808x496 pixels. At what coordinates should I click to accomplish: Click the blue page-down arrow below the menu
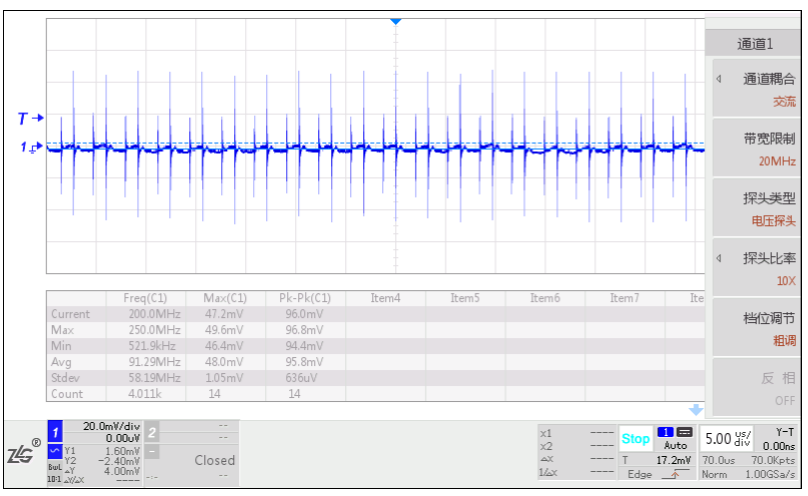pos(696,410)
